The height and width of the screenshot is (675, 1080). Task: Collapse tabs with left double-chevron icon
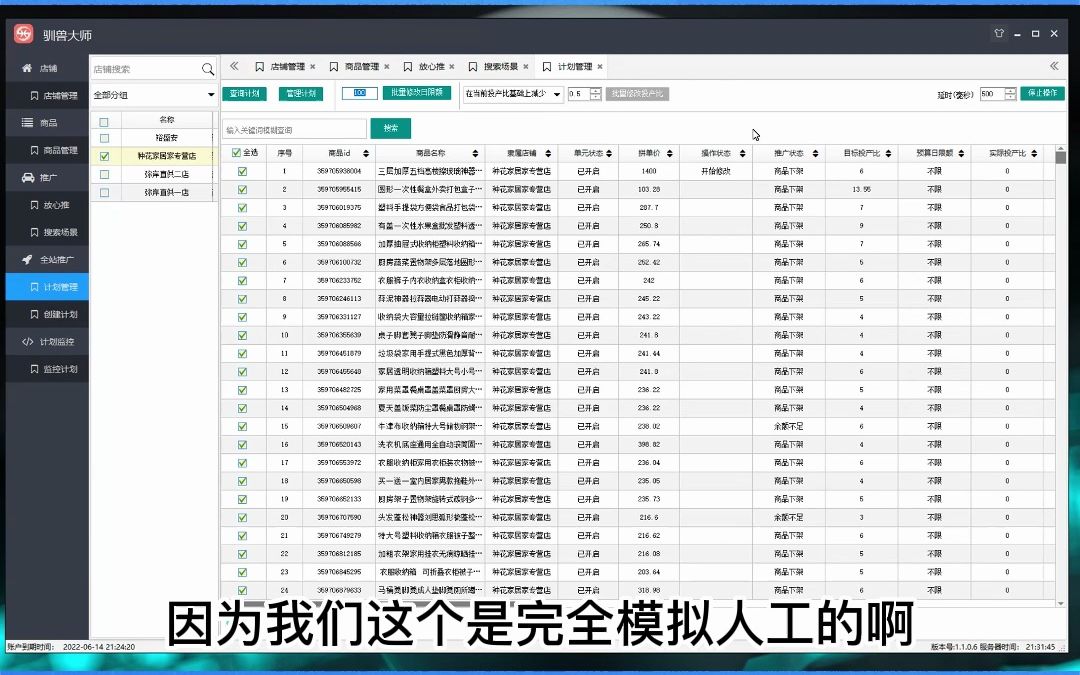tap(234, 66)
